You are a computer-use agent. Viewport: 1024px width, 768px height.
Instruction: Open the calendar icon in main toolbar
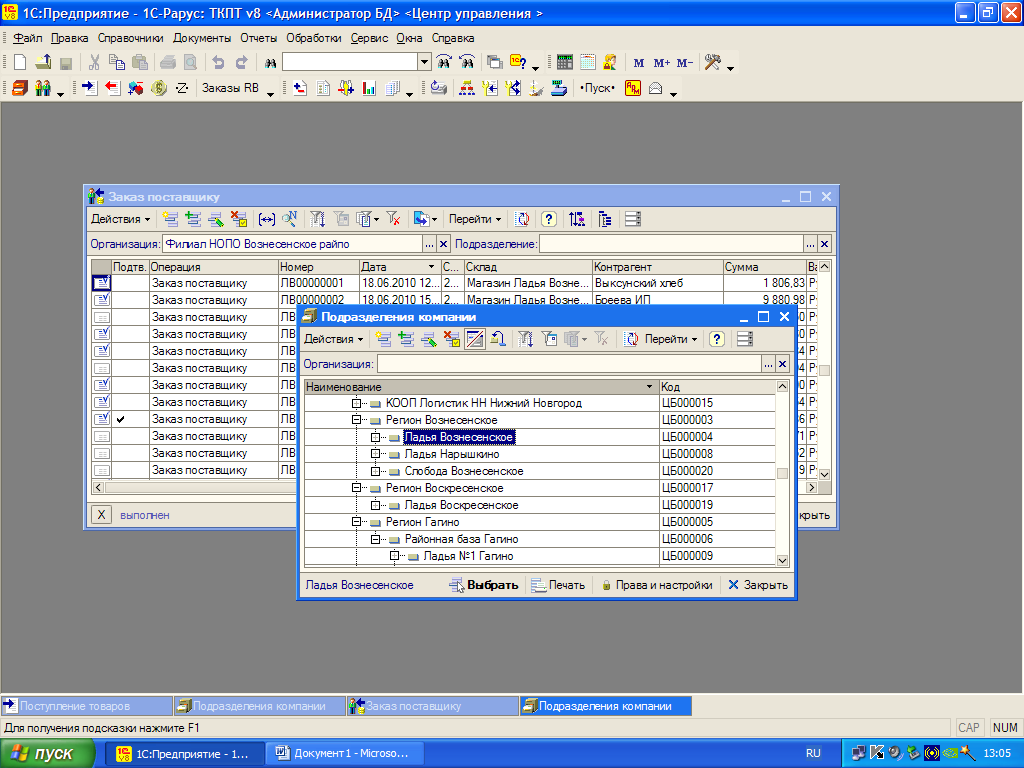coord(588,63)
